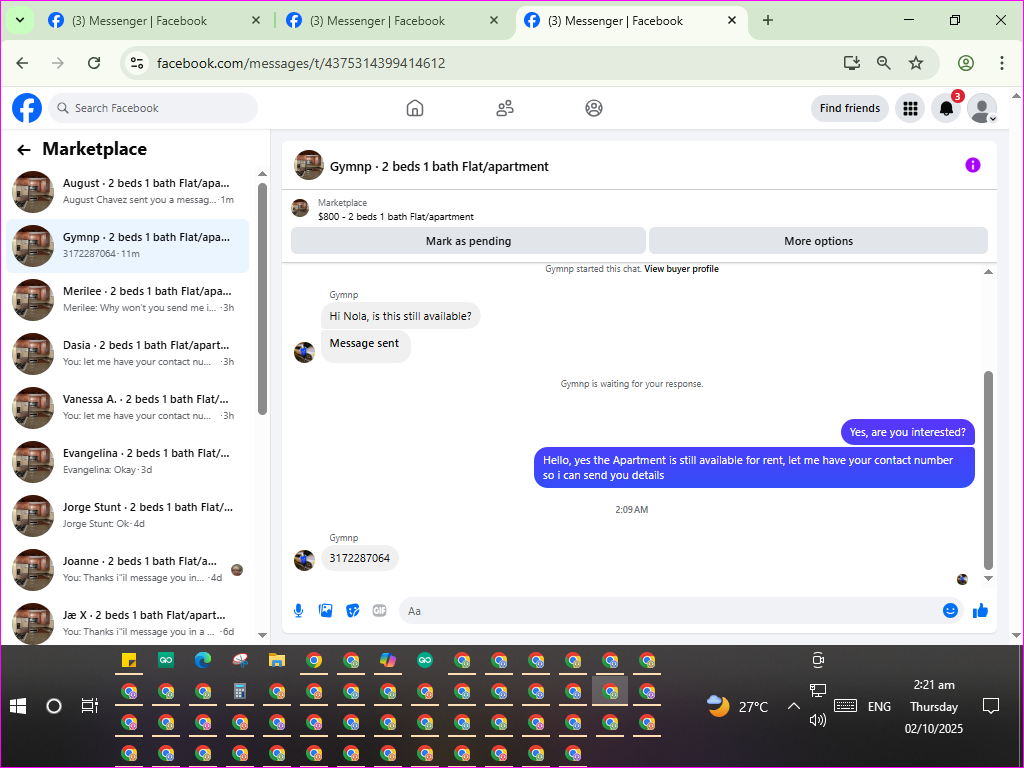Click the 'Hi Nola, is this still available?' message
1024x768 pixels.
(400, 316)
